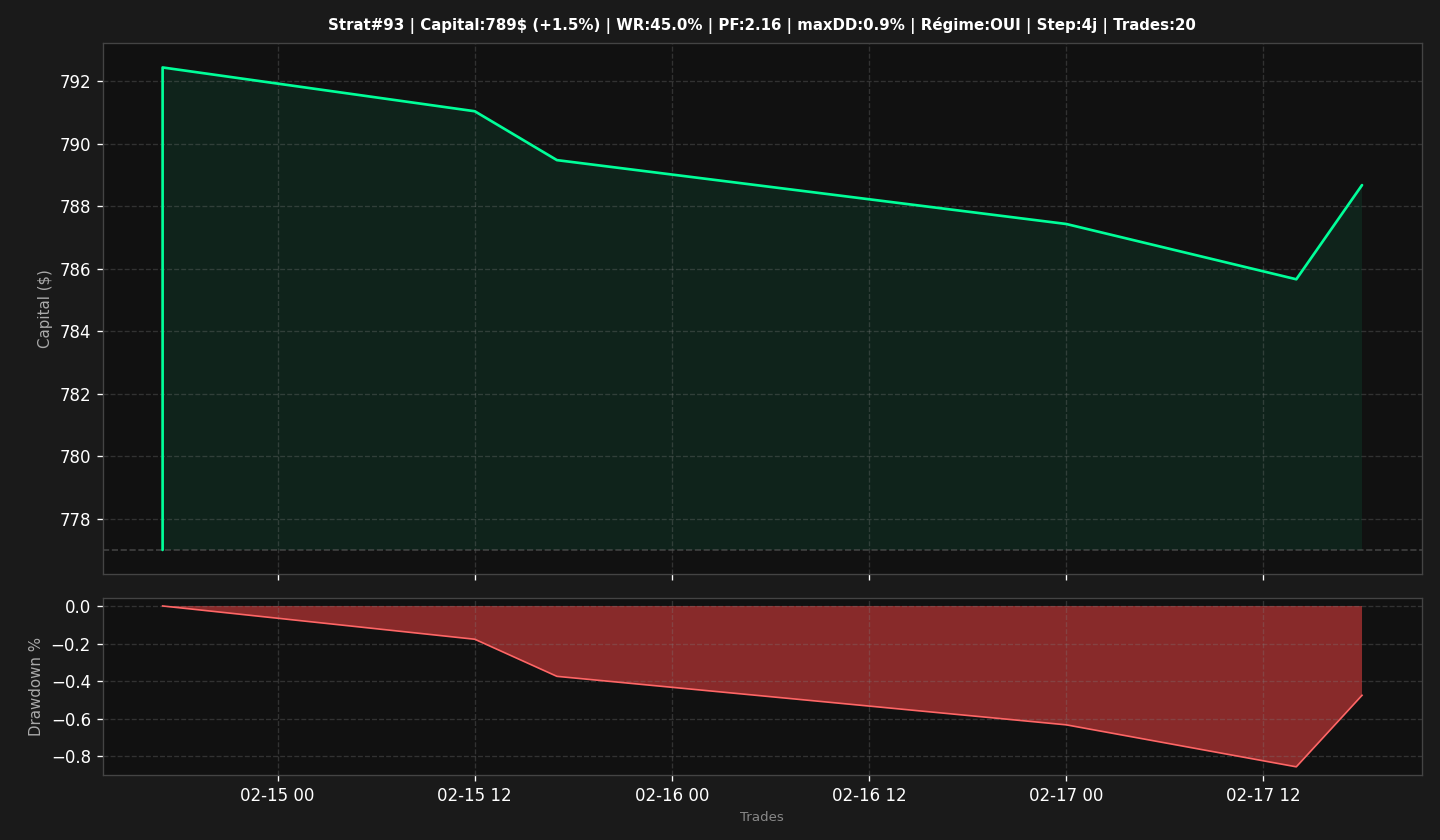Select the "02-17 12" date tick label
The image size is (1440, 840).
coord(1262,796)
